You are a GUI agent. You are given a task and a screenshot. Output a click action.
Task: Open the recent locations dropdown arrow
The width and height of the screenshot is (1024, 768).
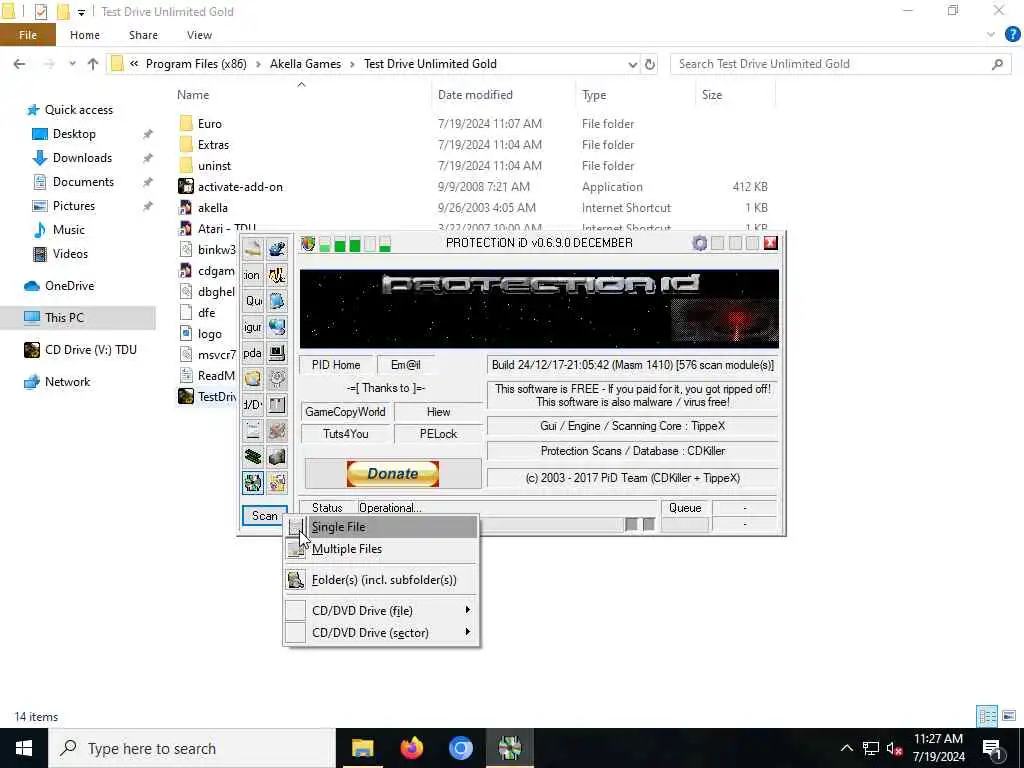[72, 64]
